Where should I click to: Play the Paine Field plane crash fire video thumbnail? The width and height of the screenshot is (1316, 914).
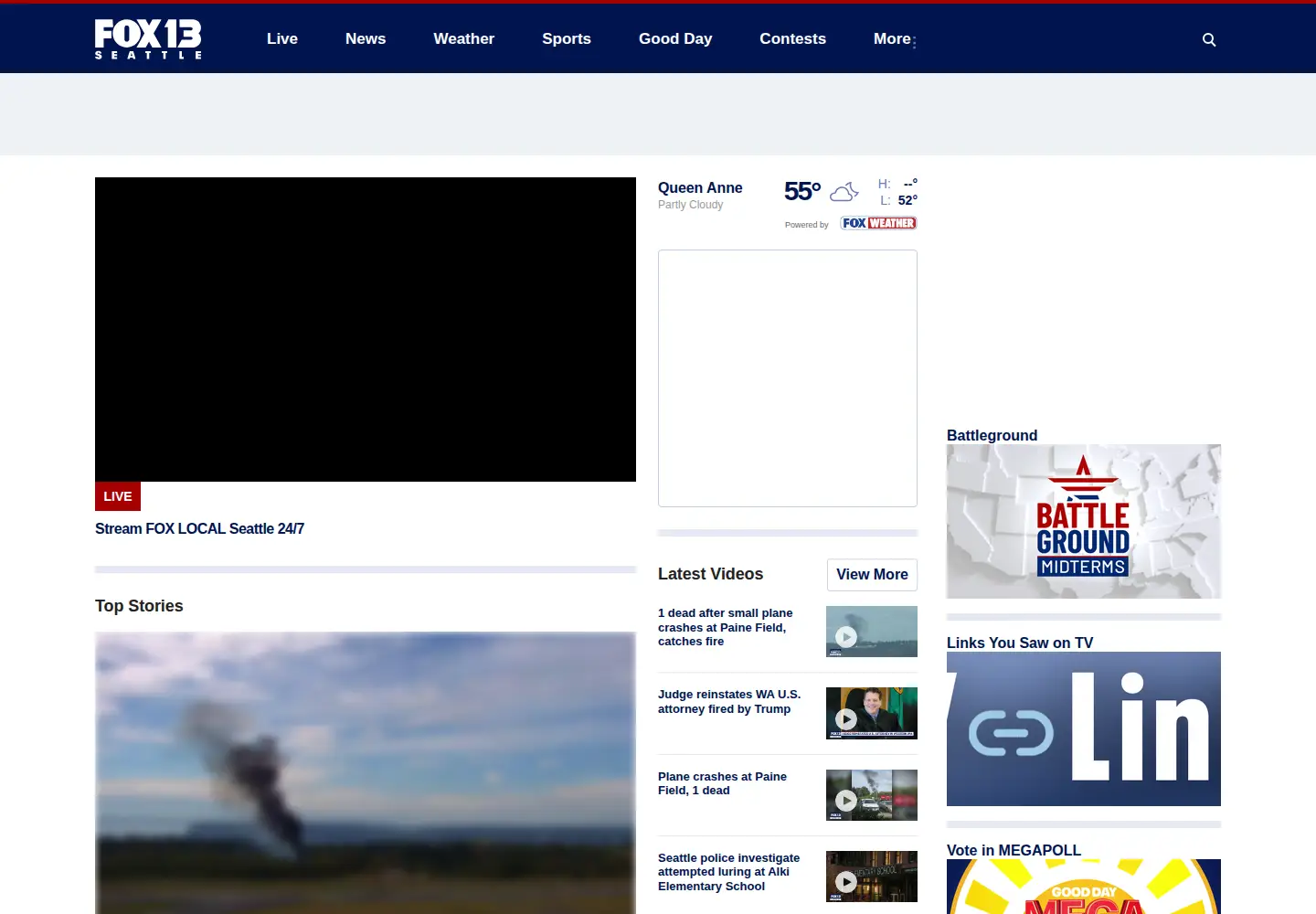[x=872, y=632]
